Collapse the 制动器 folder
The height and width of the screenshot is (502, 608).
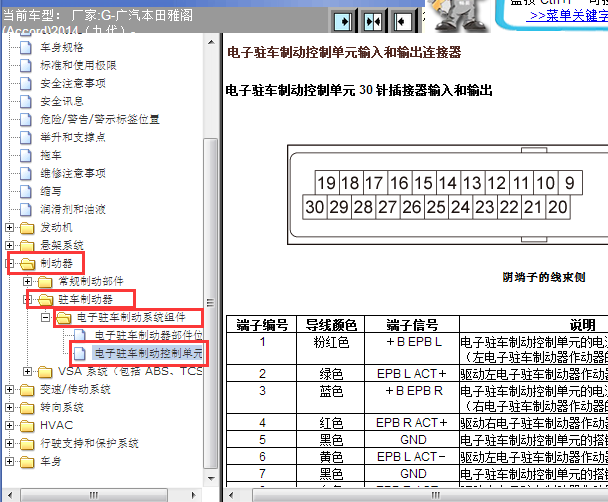coord(9,264)
